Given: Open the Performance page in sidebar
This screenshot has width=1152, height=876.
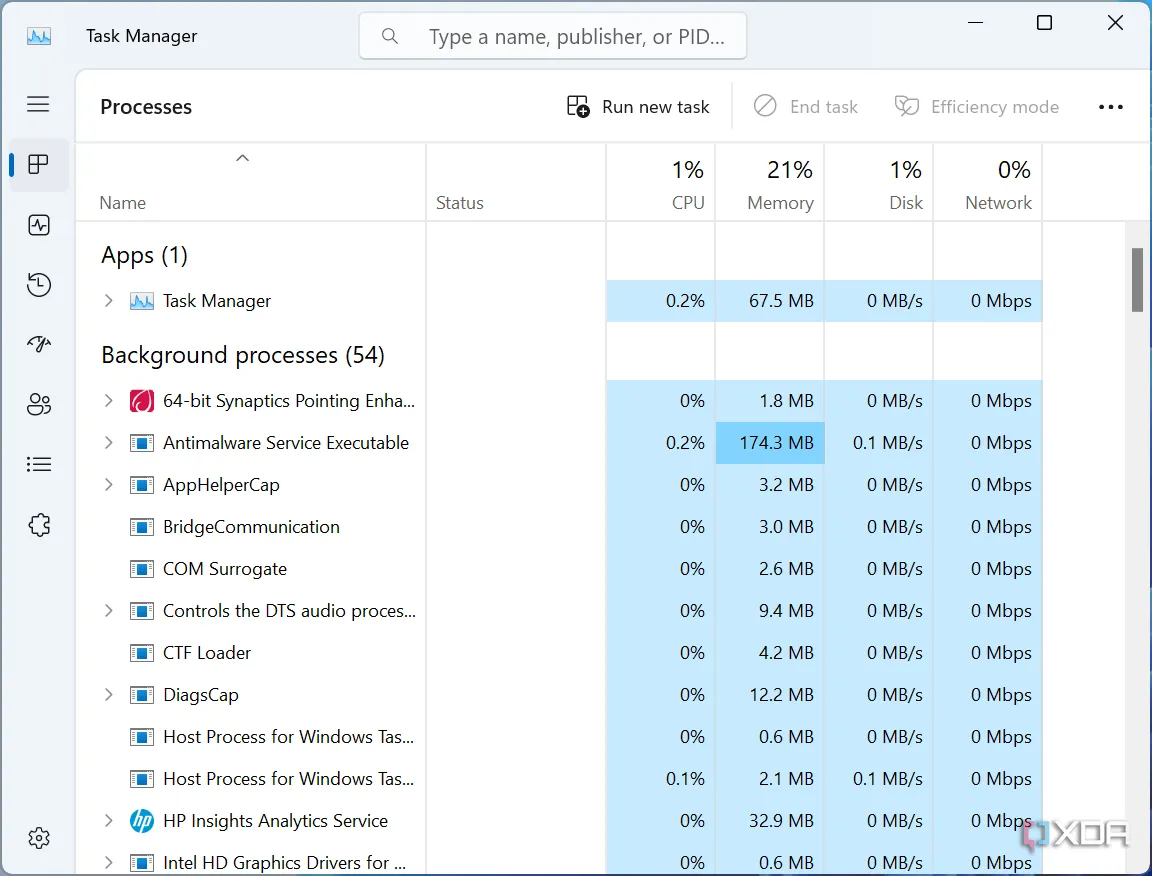Looking at the screenshot, I should [x=39, y=225].
